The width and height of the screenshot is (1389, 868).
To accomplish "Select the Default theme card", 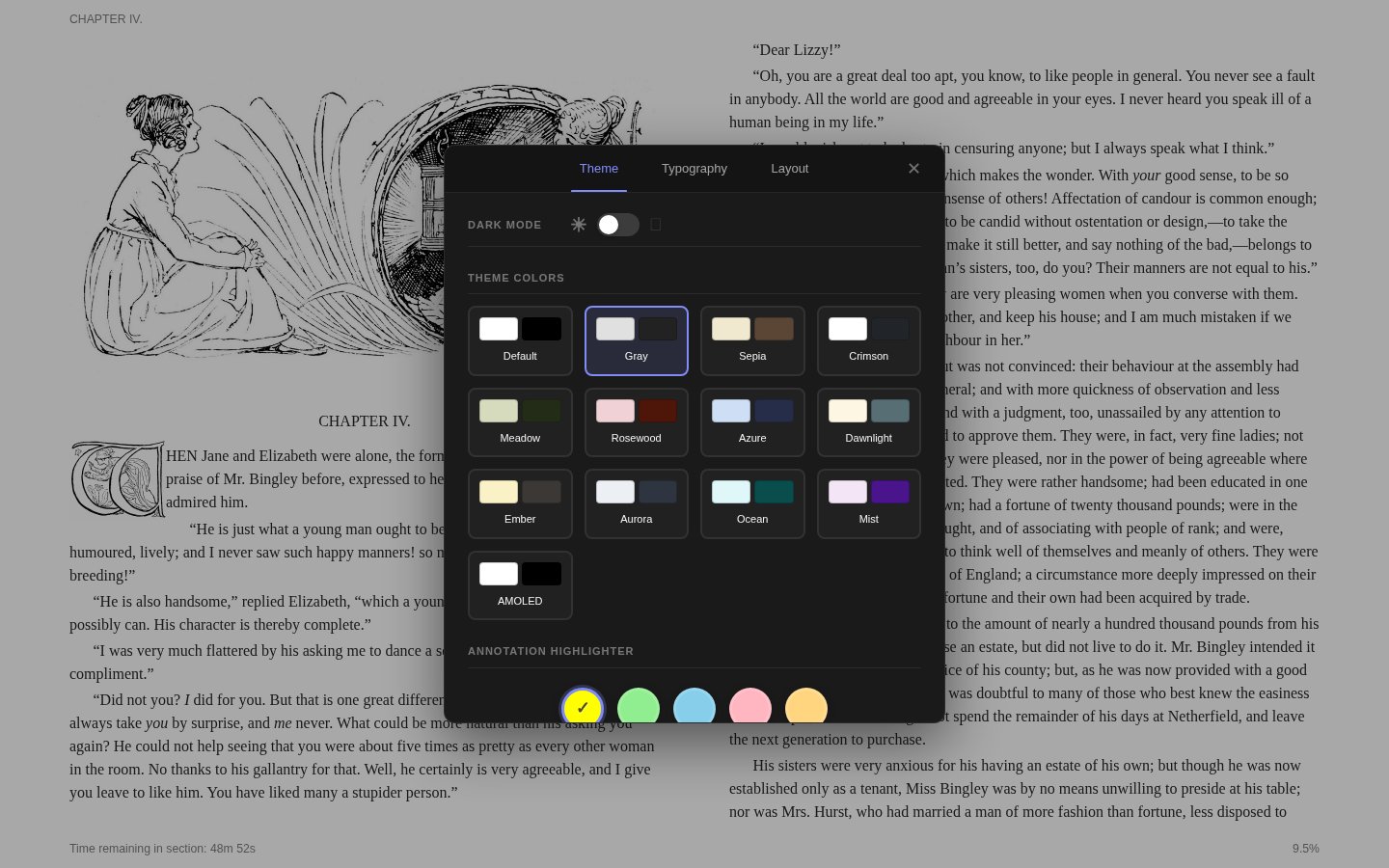I will [x=520, y=340].
